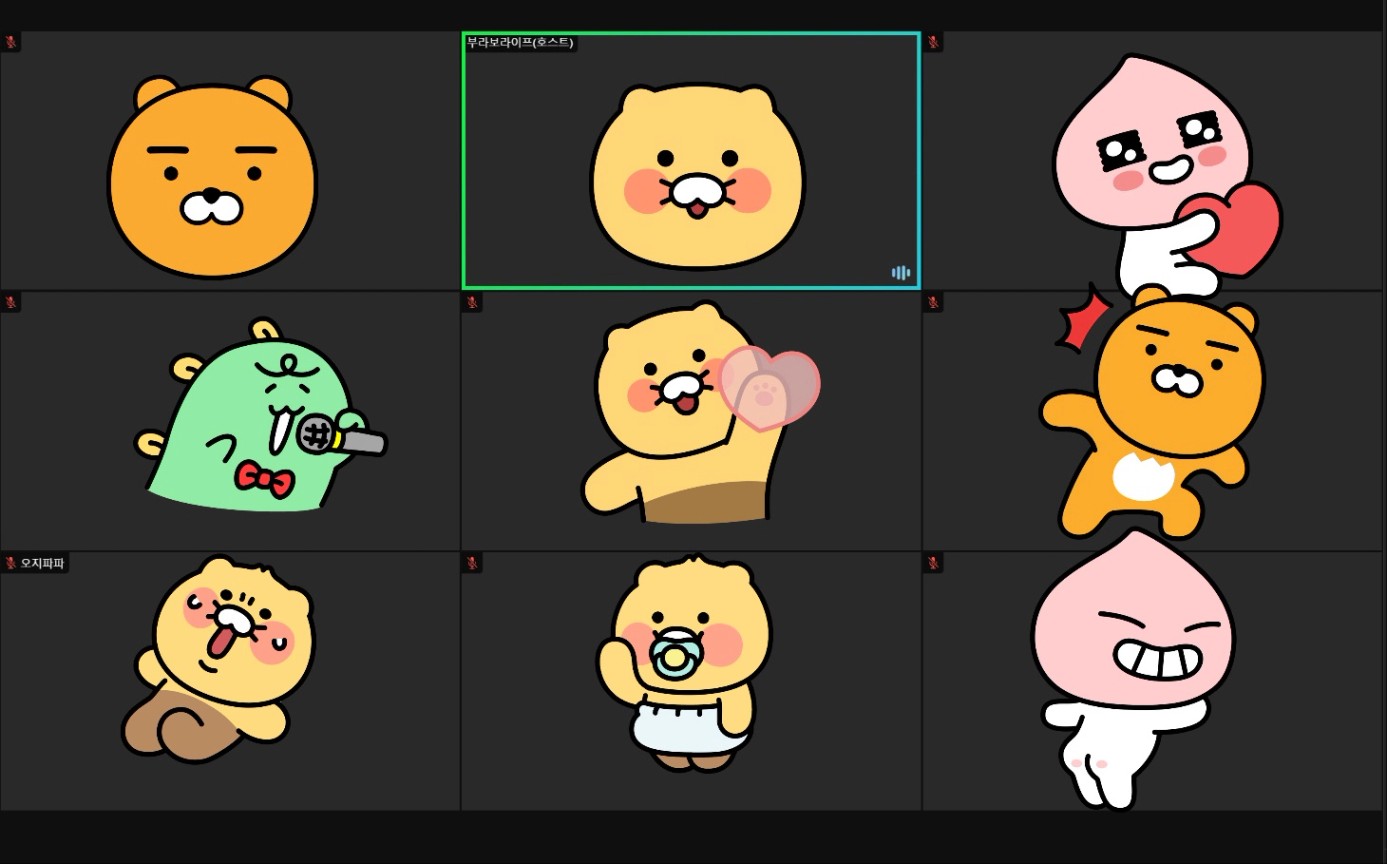Screen dimensions: 1387x864
Task: Click muted mic icon on Choonsik pink heart tile
Action: click(x=472, y=302)
